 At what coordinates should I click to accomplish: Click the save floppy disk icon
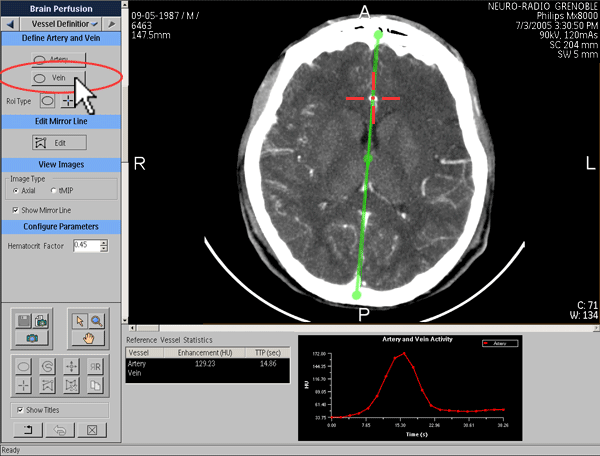tap(24, 320)
